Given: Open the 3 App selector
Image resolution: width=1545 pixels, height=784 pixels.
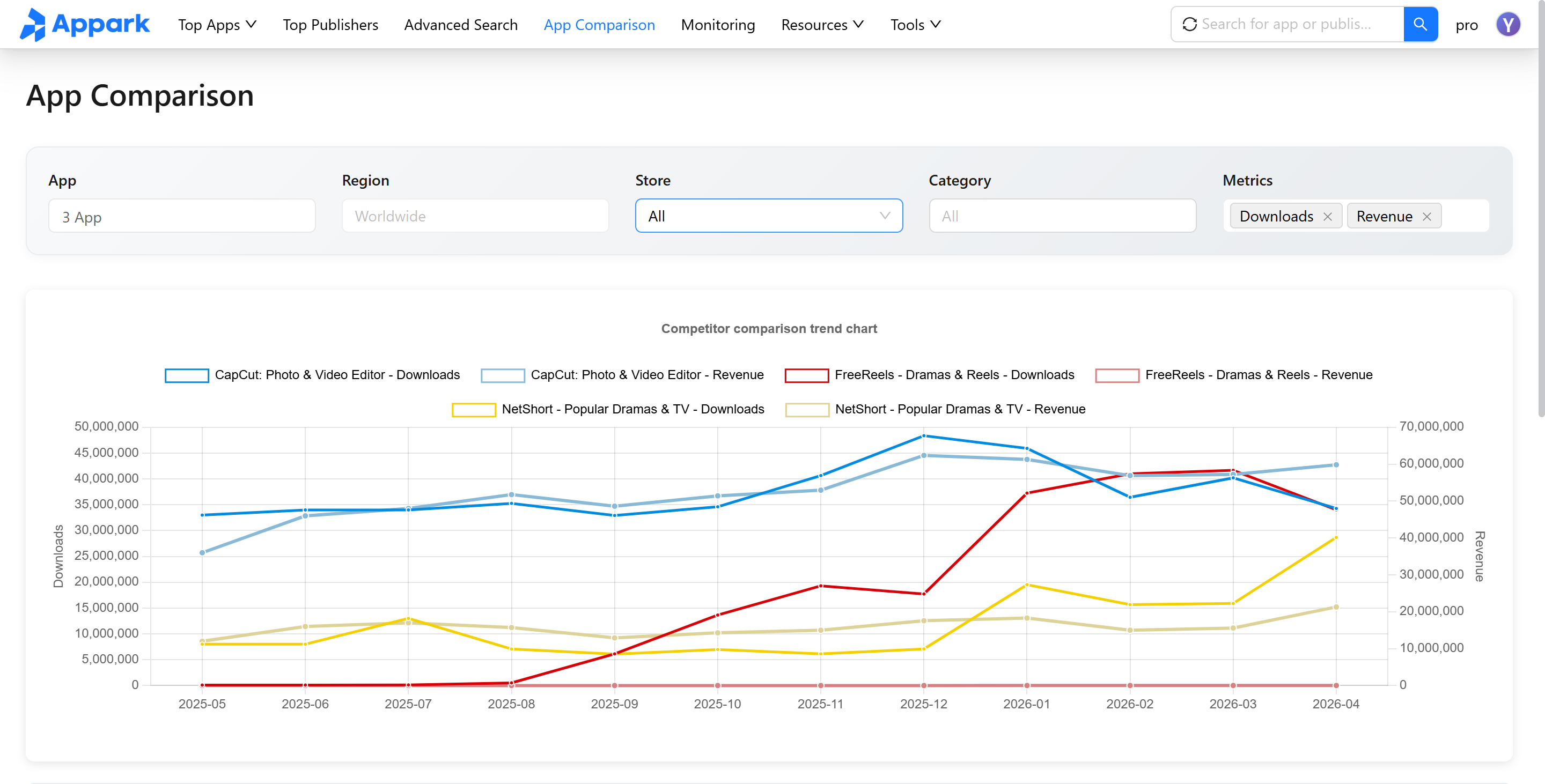Looking at the screenshot, I should [182, 216].
